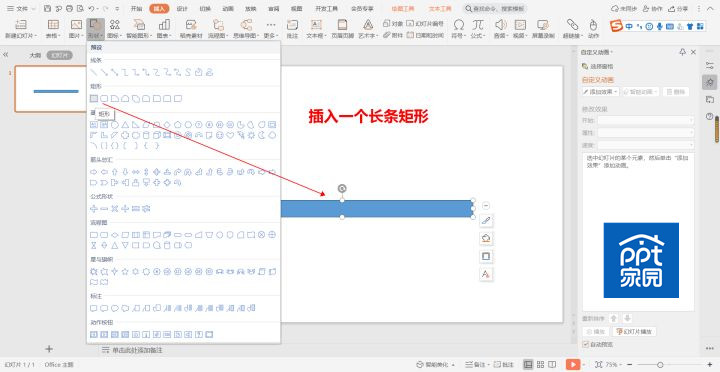Switch to the 大纲 outline tab
The image size is (720, 372).
pyautogui.click(x=35, y=55)
